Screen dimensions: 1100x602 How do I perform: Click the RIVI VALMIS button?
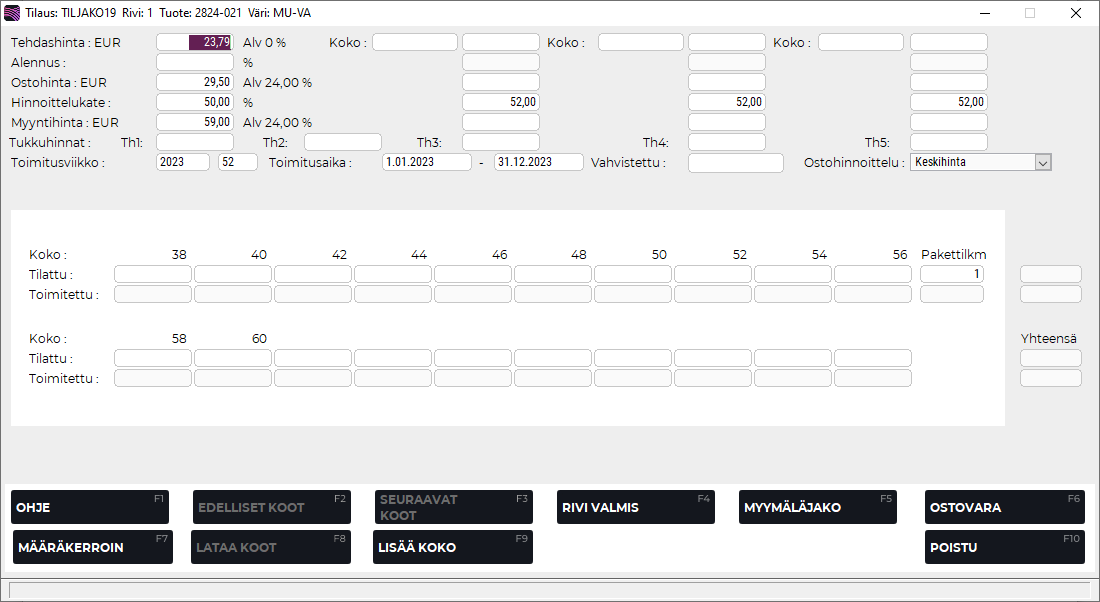[633, 507]
